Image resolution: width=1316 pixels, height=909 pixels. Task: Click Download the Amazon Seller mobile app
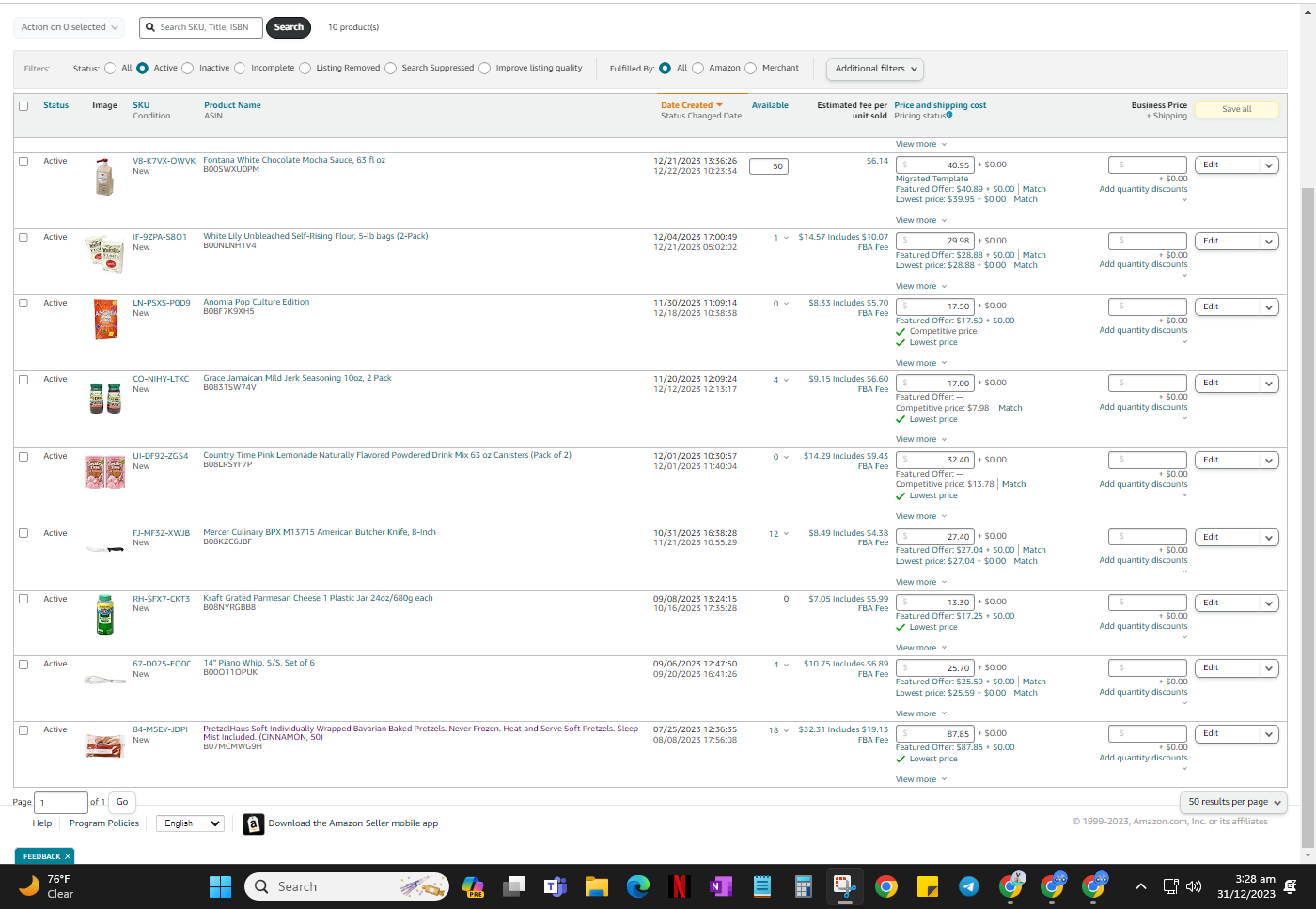(353, 823)
